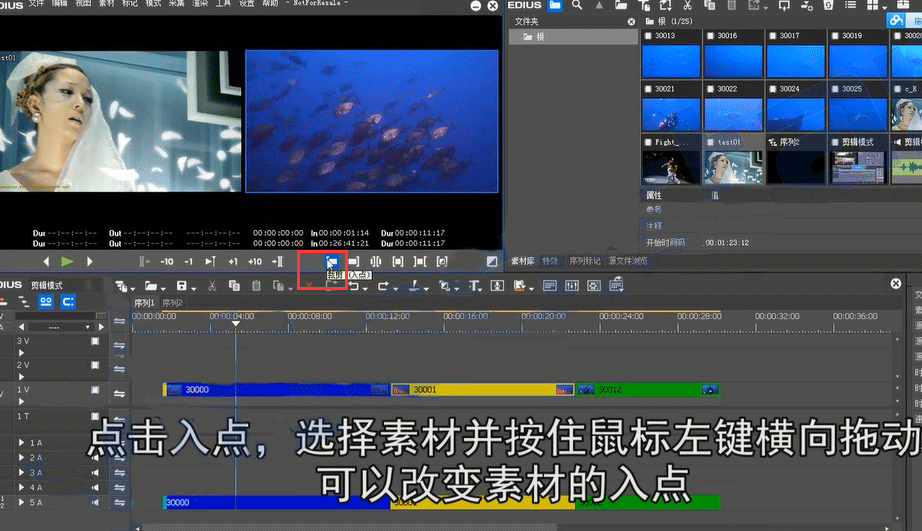The image size is (922, 531).
Task: Expand the 1 V track
Action: [22, 402]
